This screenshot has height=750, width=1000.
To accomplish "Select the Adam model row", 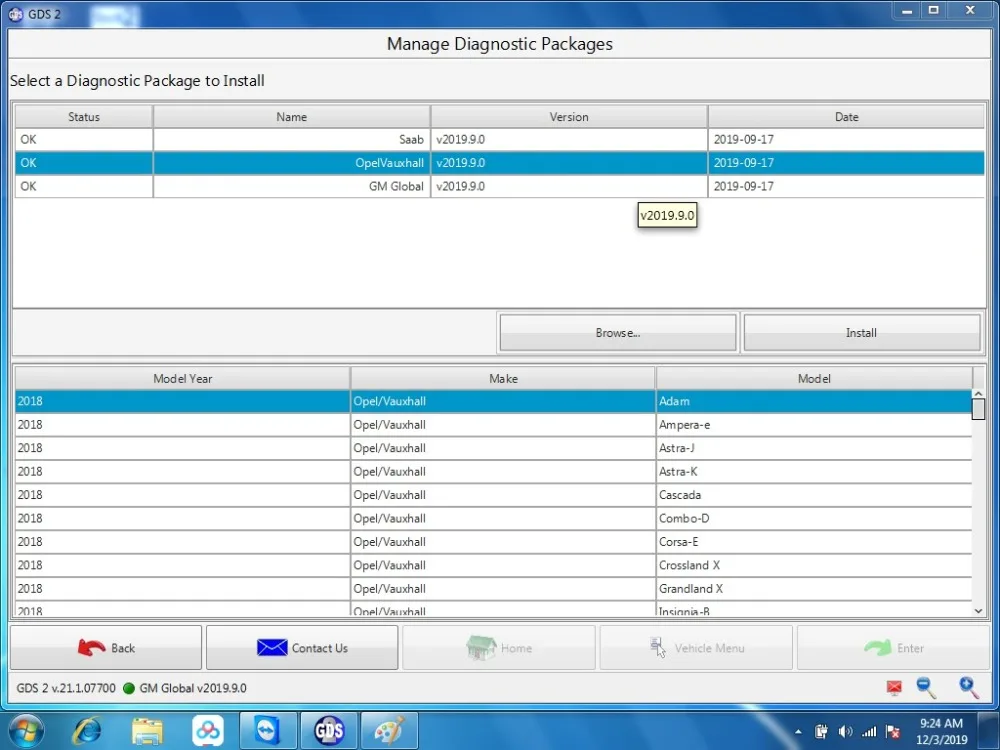I will click(x=493, y=401).
